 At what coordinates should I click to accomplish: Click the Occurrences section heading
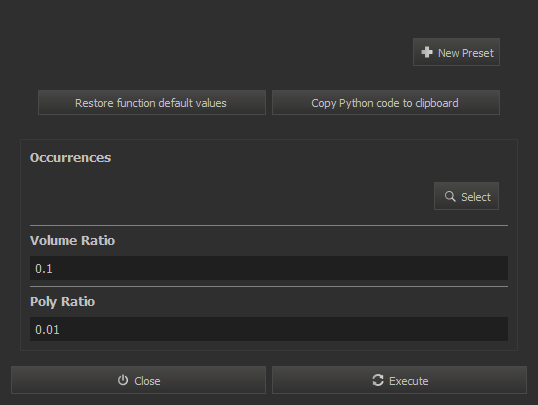click(71, 158)
